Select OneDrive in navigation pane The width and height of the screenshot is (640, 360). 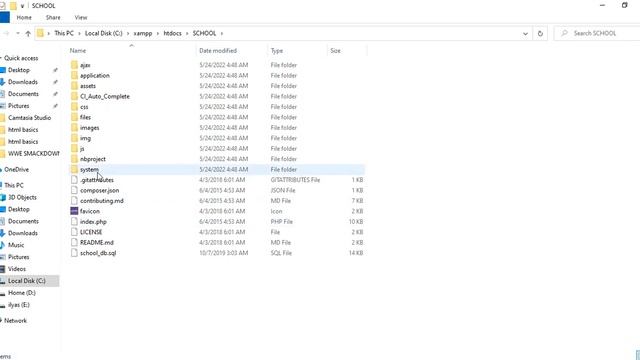click(x=16, y=169)
